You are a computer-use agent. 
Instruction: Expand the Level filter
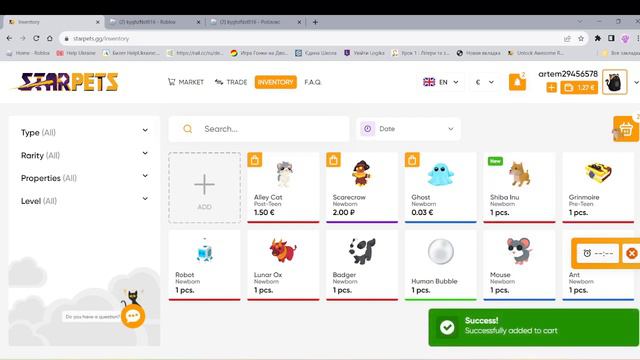point(84,201)
